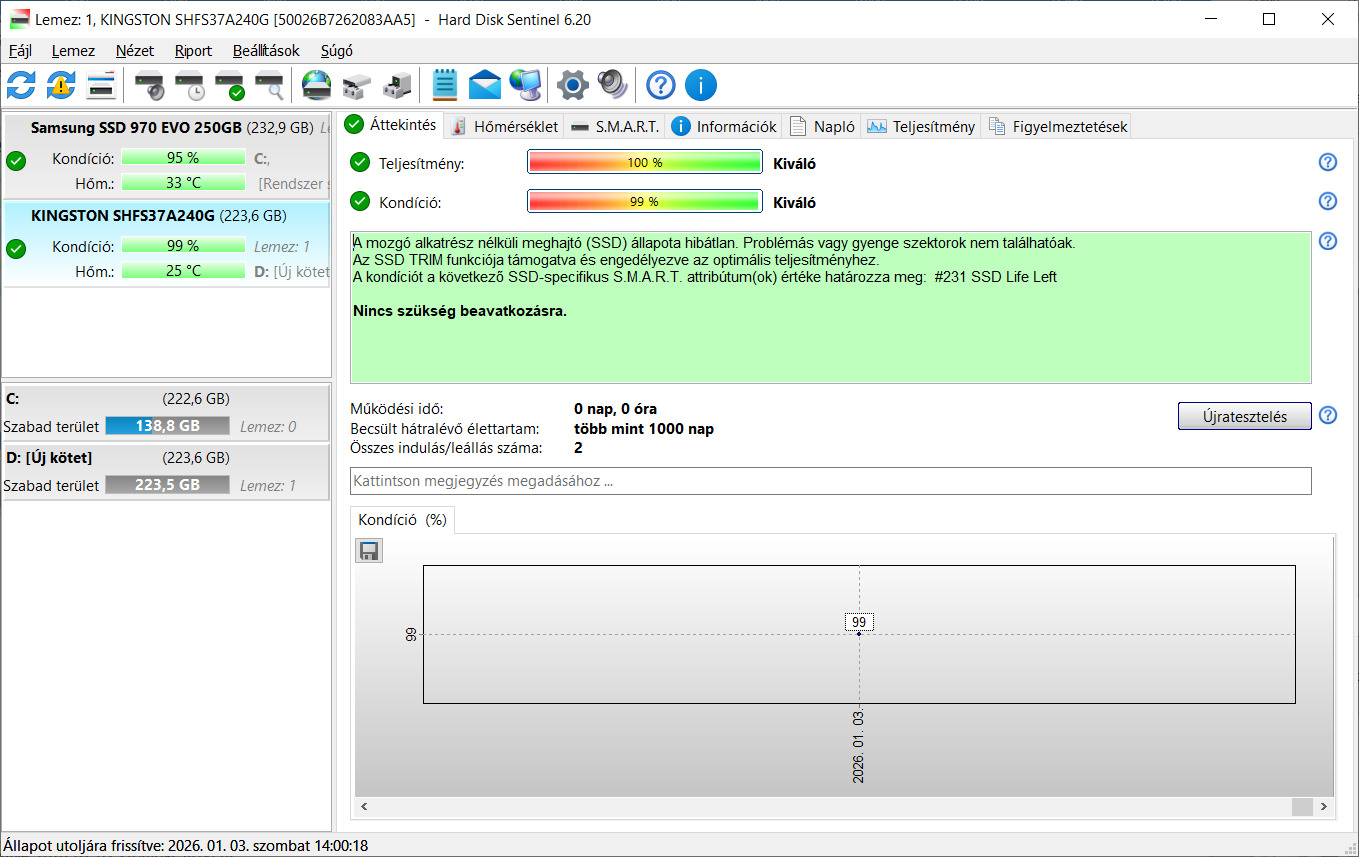Viewport: 1359px width, 857px height.
Task: Switch to the Áttekintés tab
Action: 391,125
